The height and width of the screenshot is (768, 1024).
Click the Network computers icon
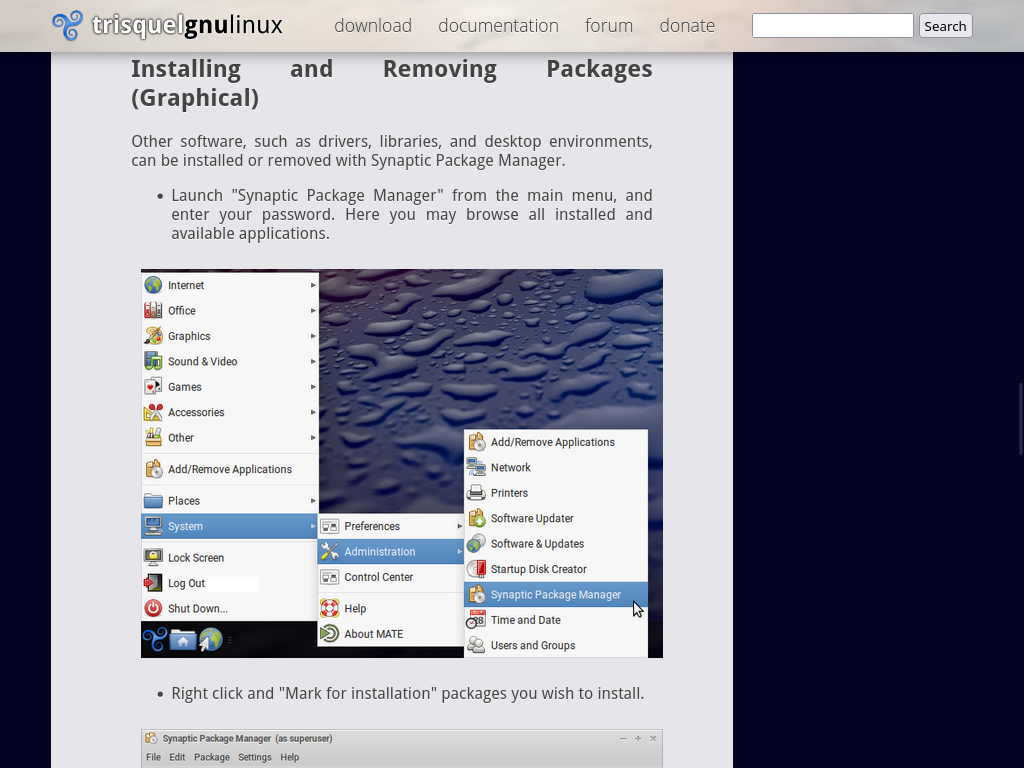tap(477, 468)
